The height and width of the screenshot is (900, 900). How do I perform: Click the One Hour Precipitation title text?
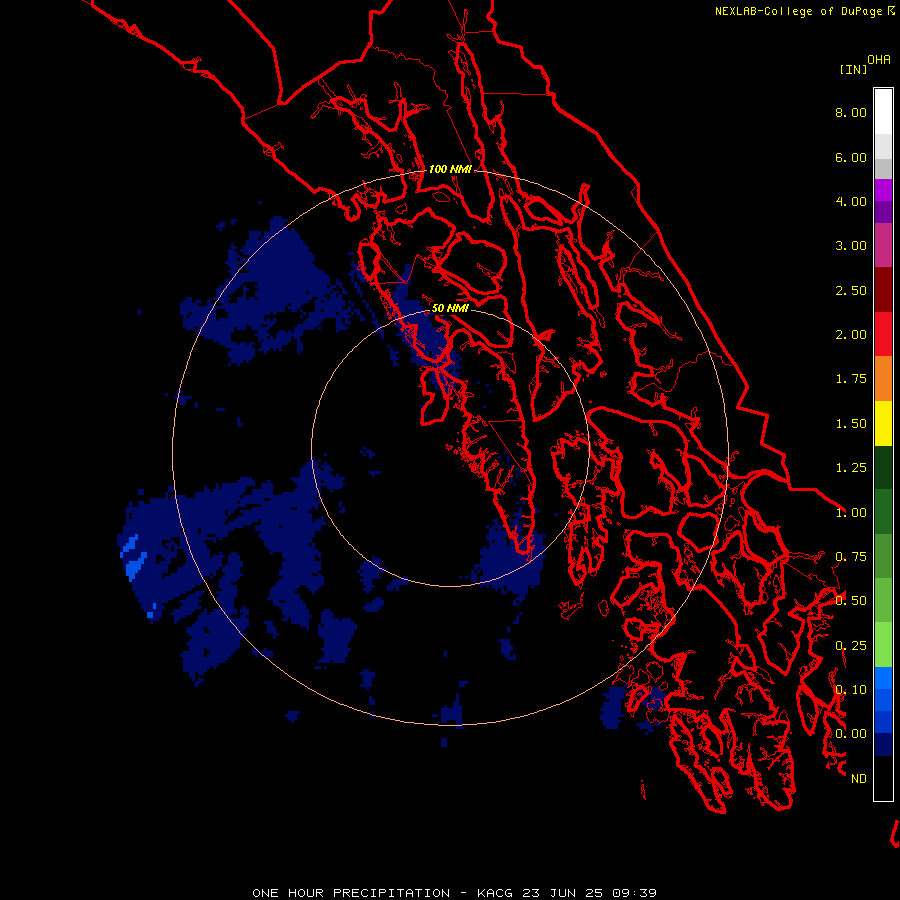[351, 893]
